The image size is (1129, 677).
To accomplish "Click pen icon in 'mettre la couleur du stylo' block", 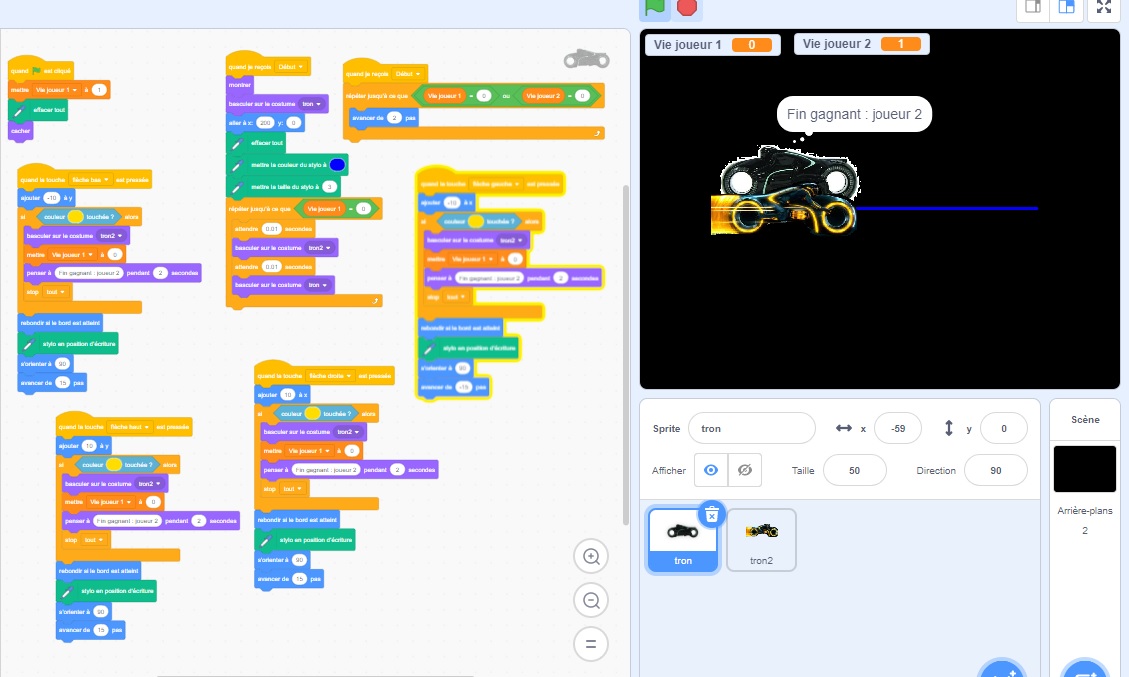I will click(237, 165).
